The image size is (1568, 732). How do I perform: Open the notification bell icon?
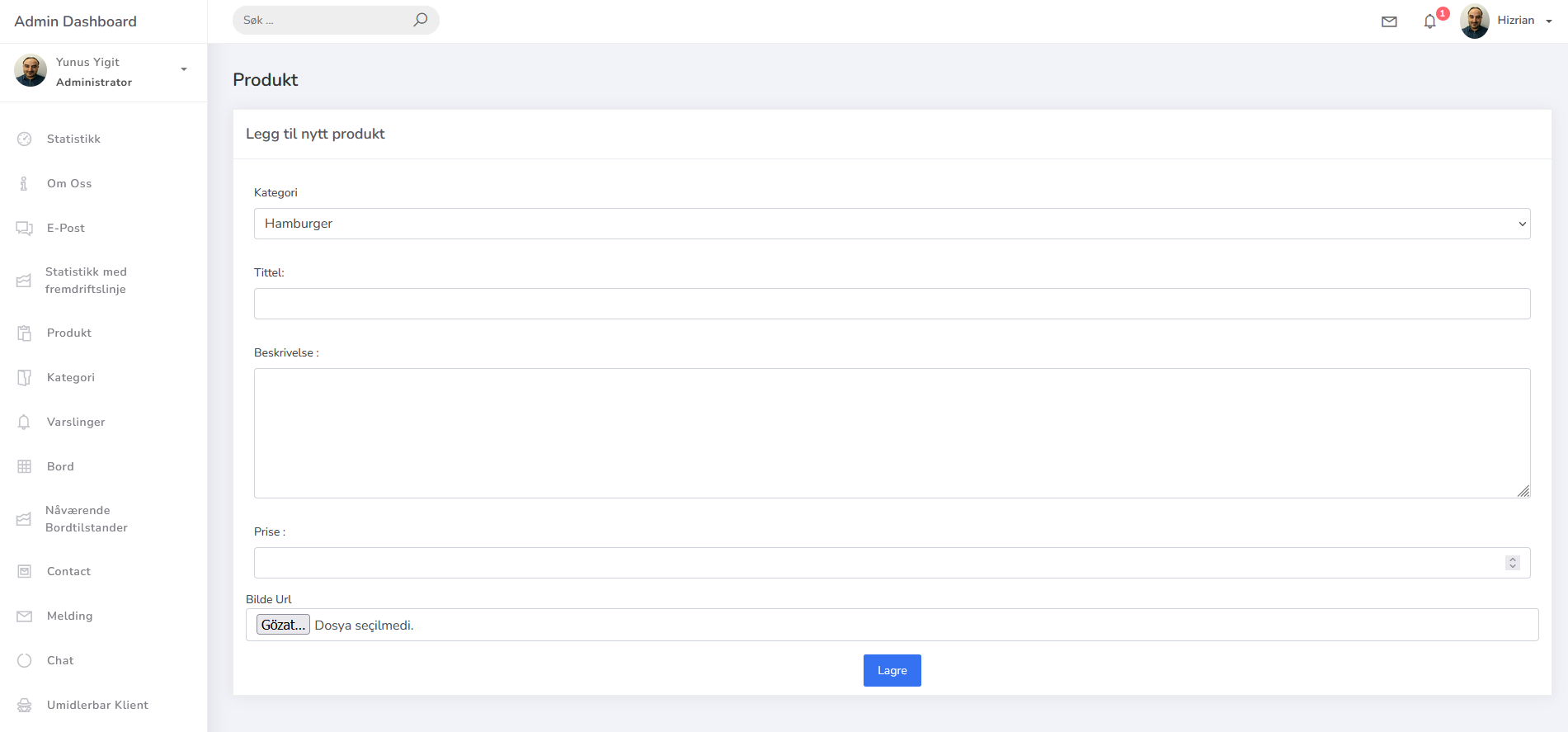tap(1430, 21)
